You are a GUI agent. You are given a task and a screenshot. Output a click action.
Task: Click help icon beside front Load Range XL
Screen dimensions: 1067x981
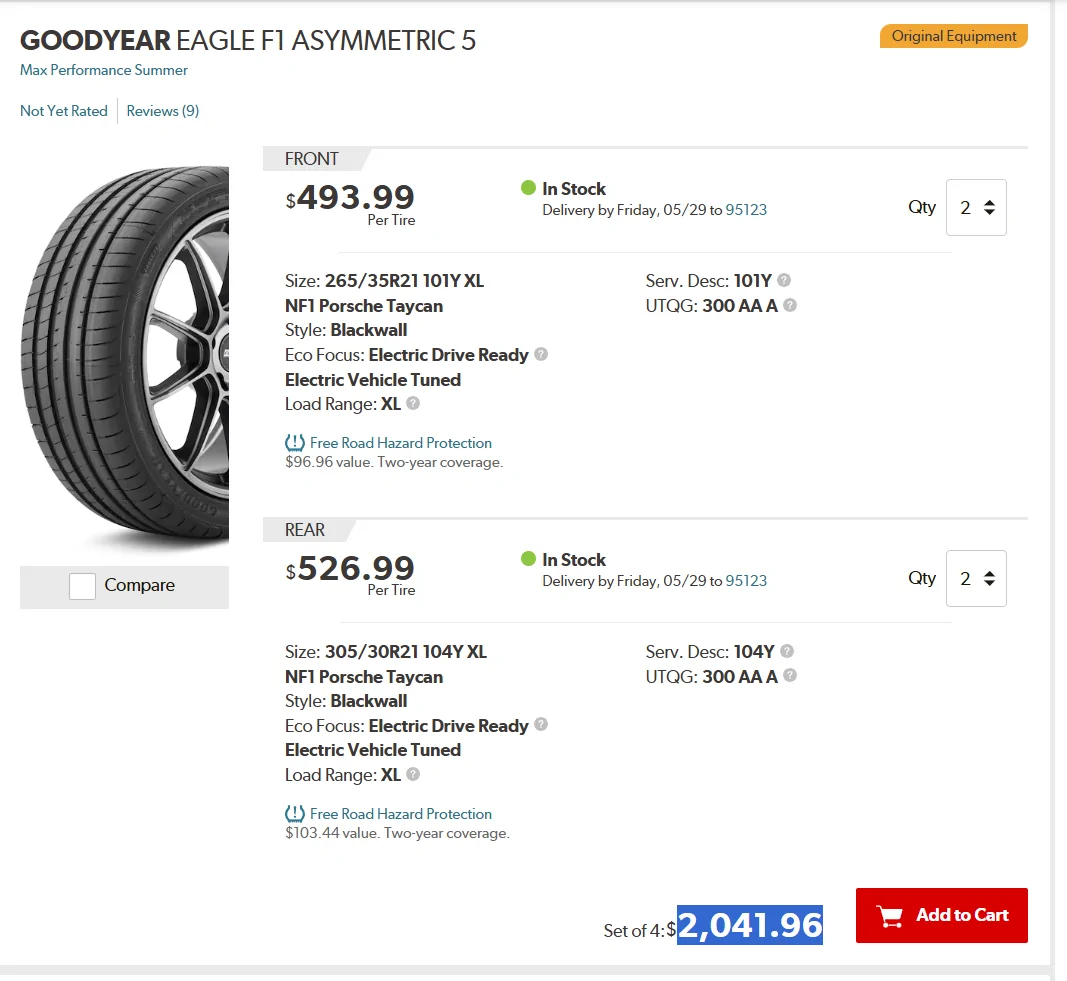(x=413, y=403)
